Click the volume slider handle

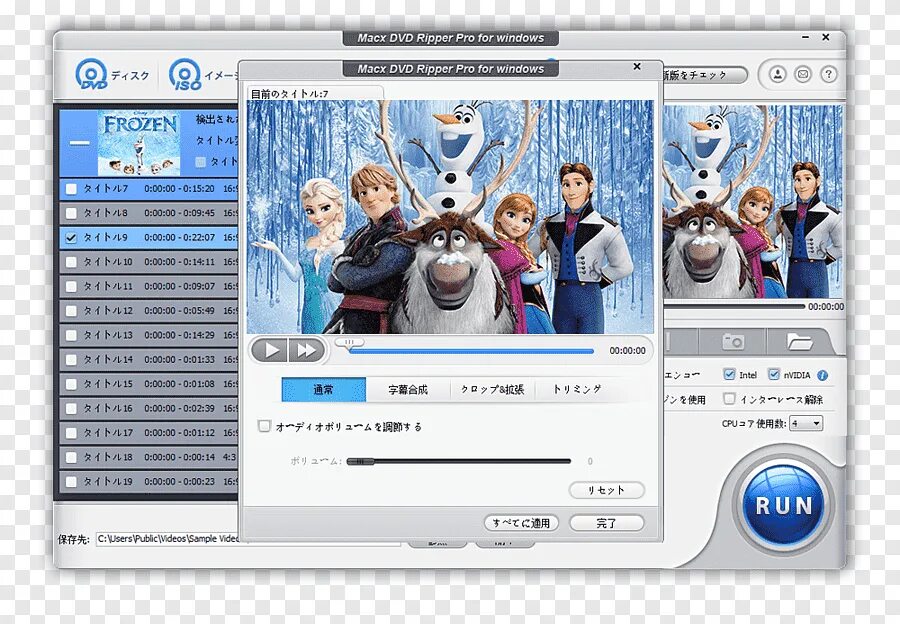[x=360, y=461]
